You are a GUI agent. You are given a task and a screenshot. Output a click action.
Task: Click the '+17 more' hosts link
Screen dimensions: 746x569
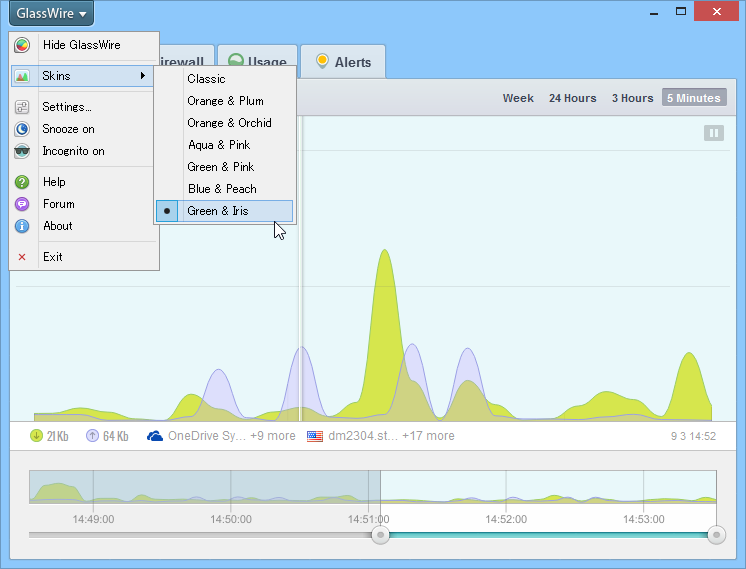point(428,436)
